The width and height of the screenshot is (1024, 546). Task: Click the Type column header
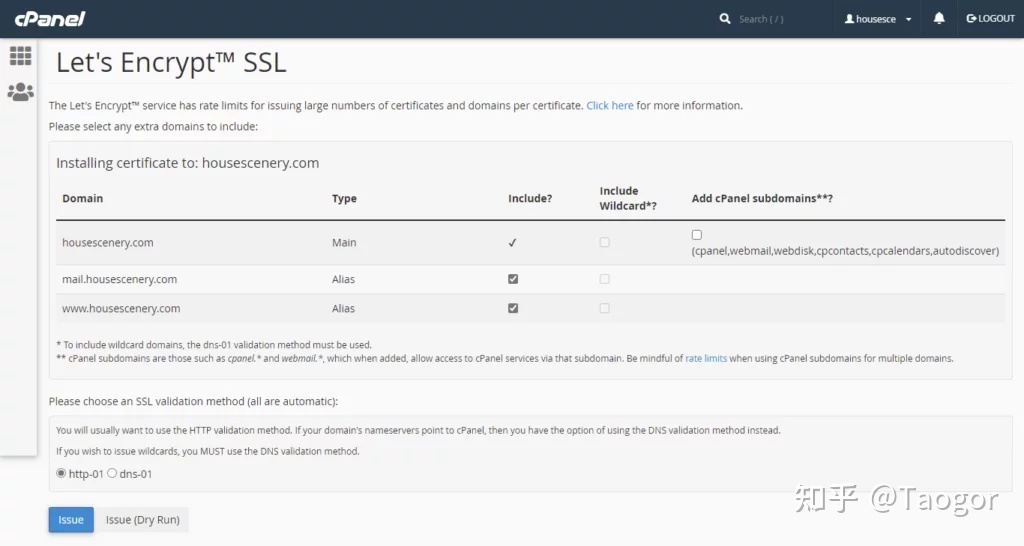click(x=344, y=198)
